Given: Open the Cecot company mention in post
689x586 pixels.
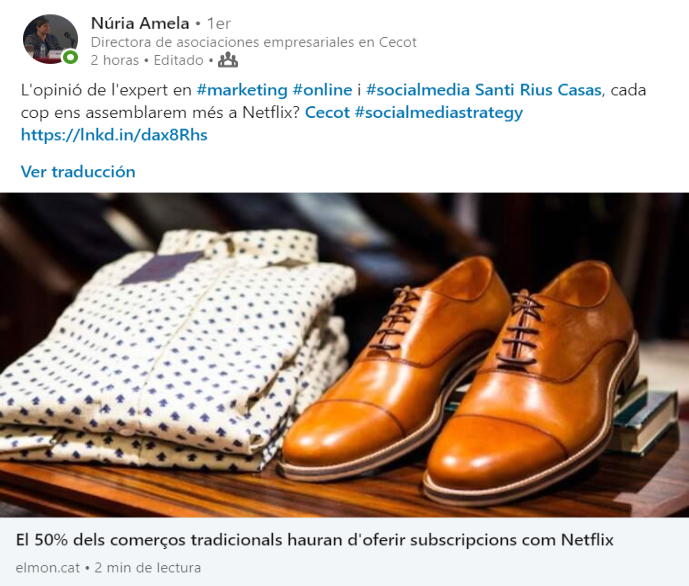Looking at the screenshot, I should pyautogui.click(x=327, y=112).
